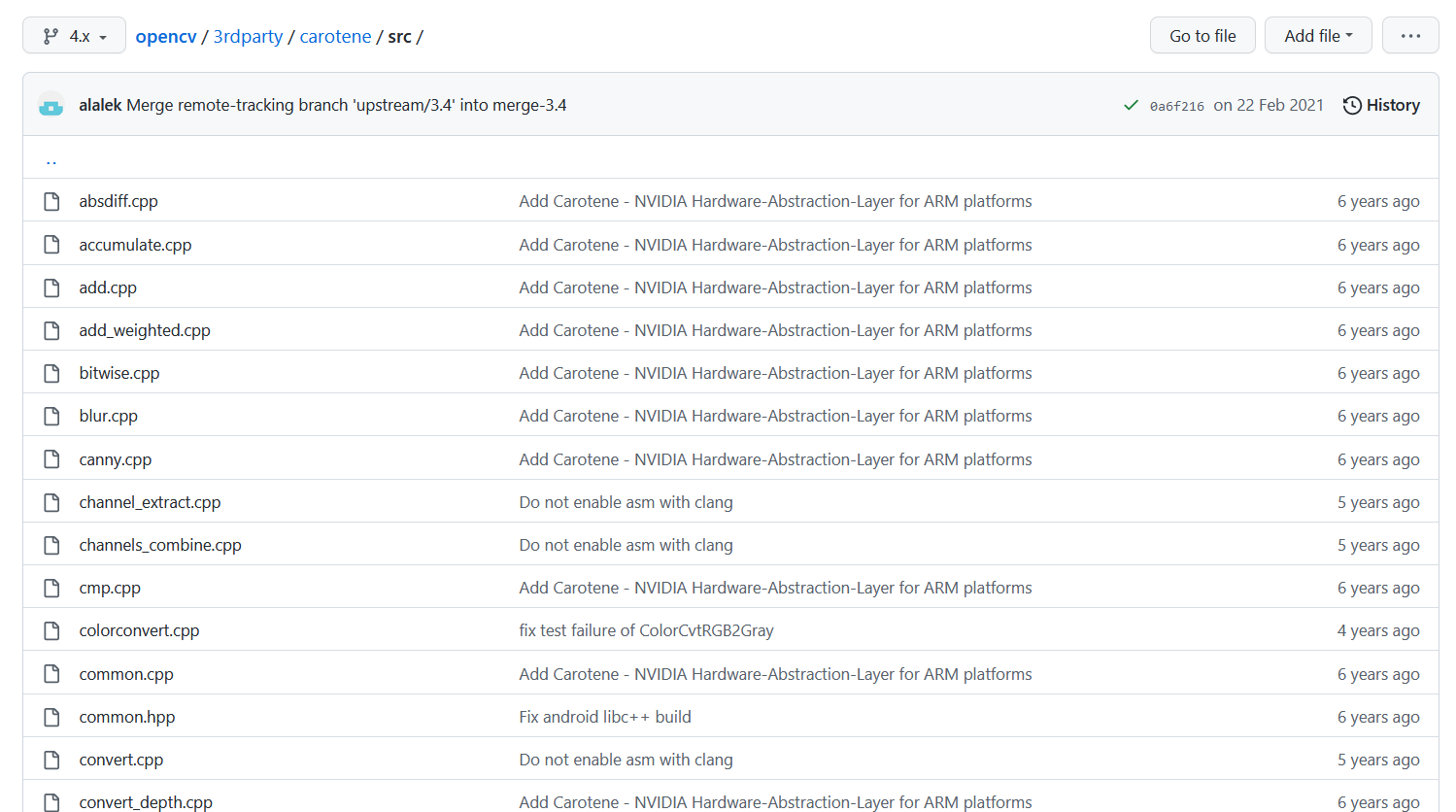The width and height of the screenshot is (1456, 812).
Task: Open the canny.cpp file
Action: click(116, 459)
